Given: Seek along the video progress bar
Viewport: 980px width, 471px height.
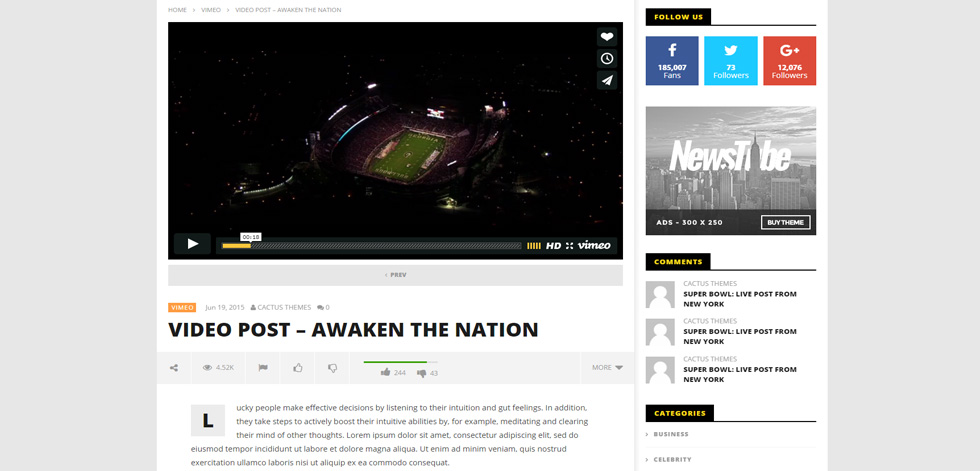Looking at the screenshot, I should [x=372, y=246].
